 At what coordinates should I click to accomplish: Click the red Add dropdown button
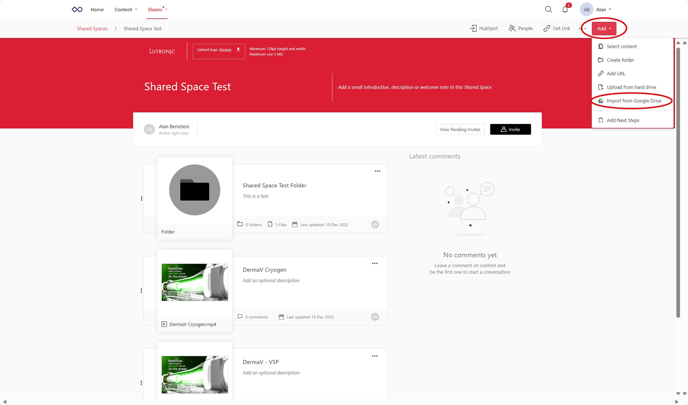[x=604, y=29]
